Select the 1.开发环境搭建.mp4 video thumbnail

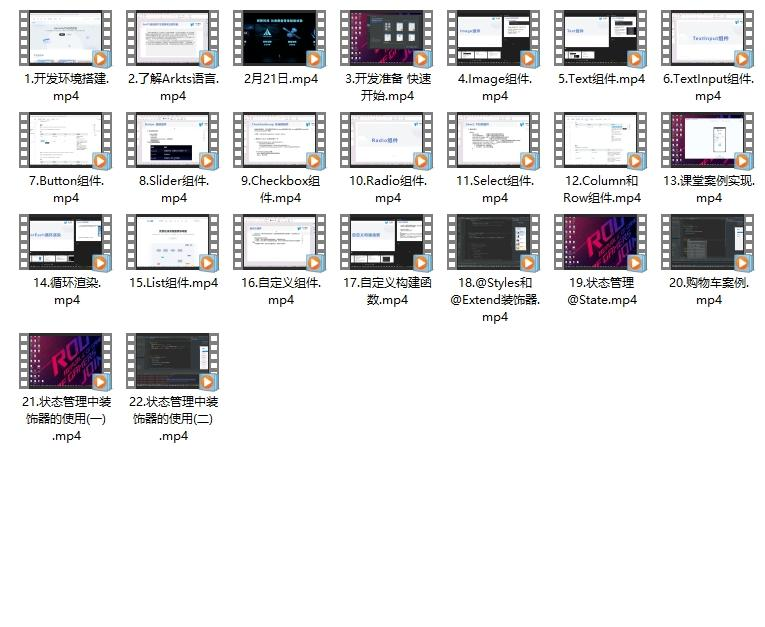(x=66, y=39)
